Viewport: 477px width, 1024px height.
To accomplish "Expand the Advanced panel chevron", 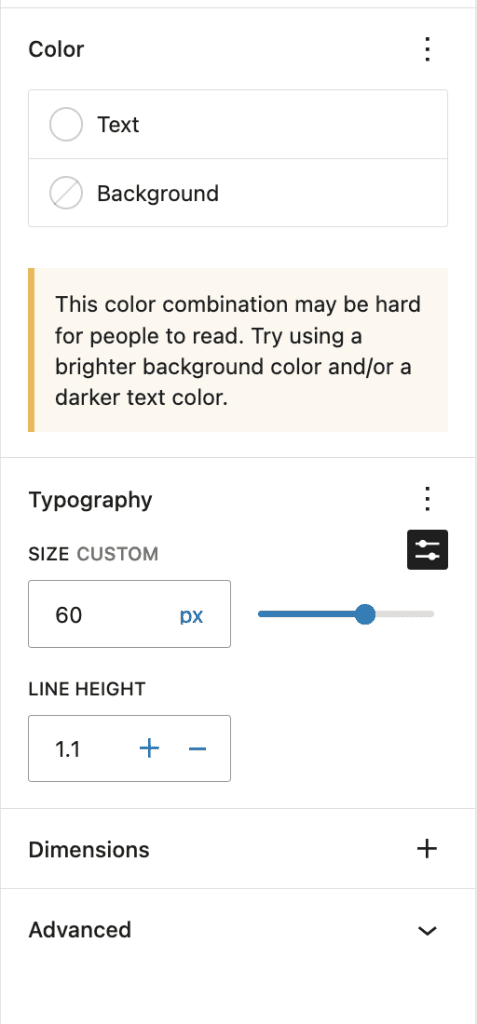I will pos(427,930).
